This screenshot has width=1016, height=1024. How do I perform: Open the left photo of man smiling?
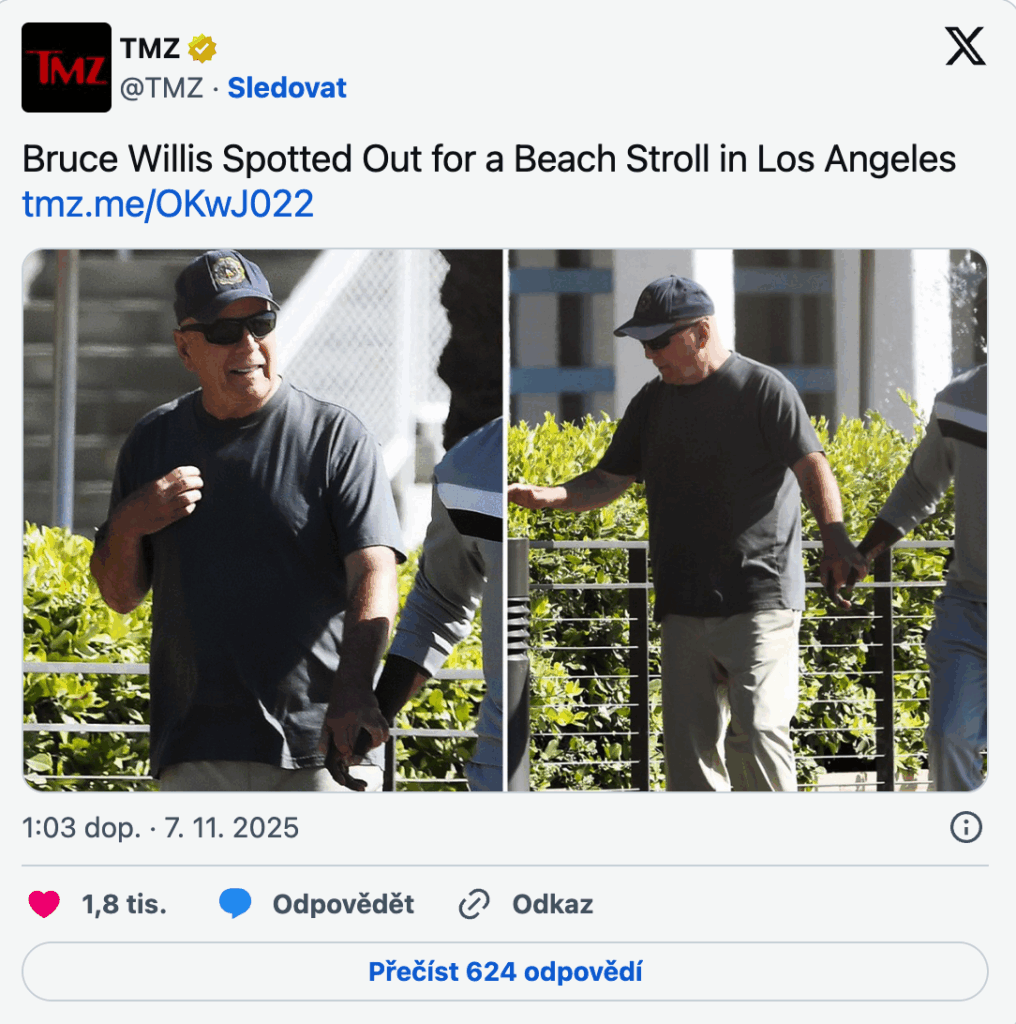pos(262,520)
